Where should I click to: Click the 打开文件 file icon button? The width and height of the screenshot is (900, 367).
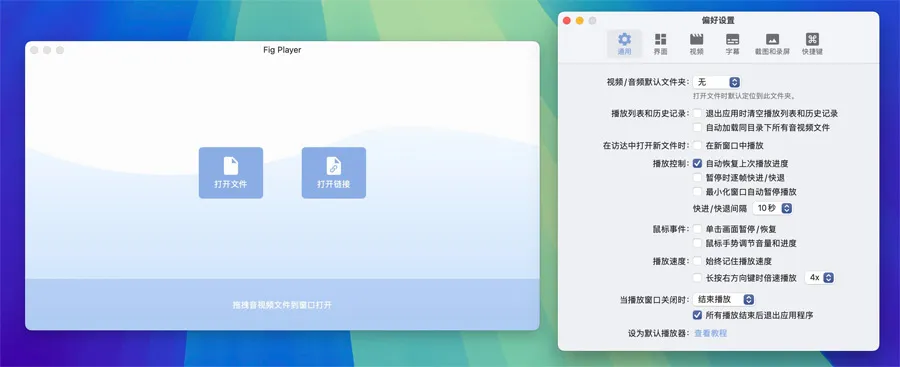pos(231,173)
